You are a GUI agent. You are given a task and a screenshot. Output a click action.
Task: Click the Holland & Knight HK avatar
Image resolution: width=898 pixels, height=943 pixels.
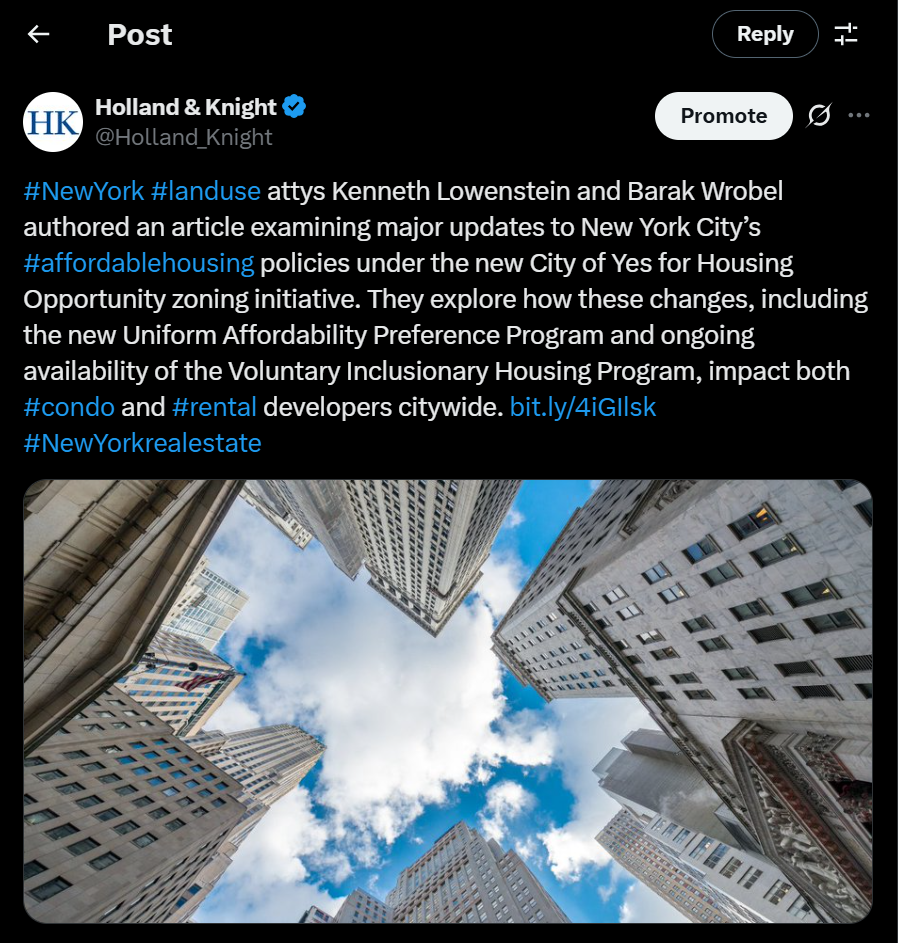point(53,122)
